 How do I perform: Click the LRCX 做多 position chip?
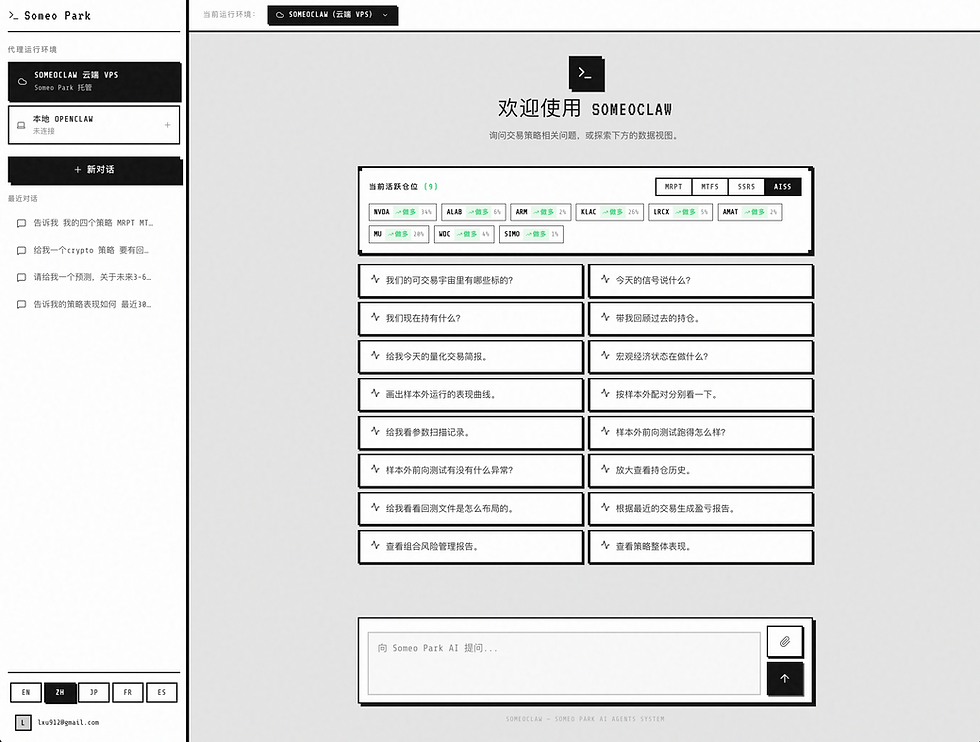[x=680, y=213]
